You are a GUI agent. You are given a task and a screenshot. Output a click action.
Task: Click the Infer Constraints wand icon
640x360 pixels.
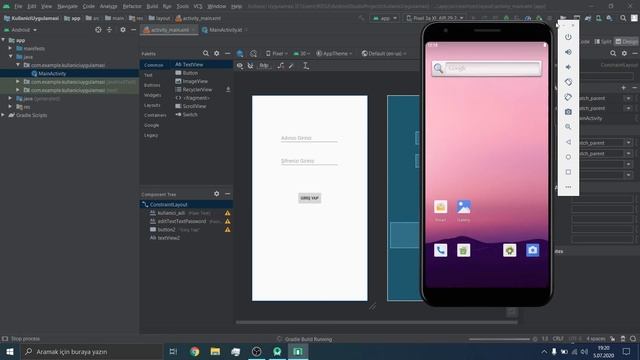291,66
